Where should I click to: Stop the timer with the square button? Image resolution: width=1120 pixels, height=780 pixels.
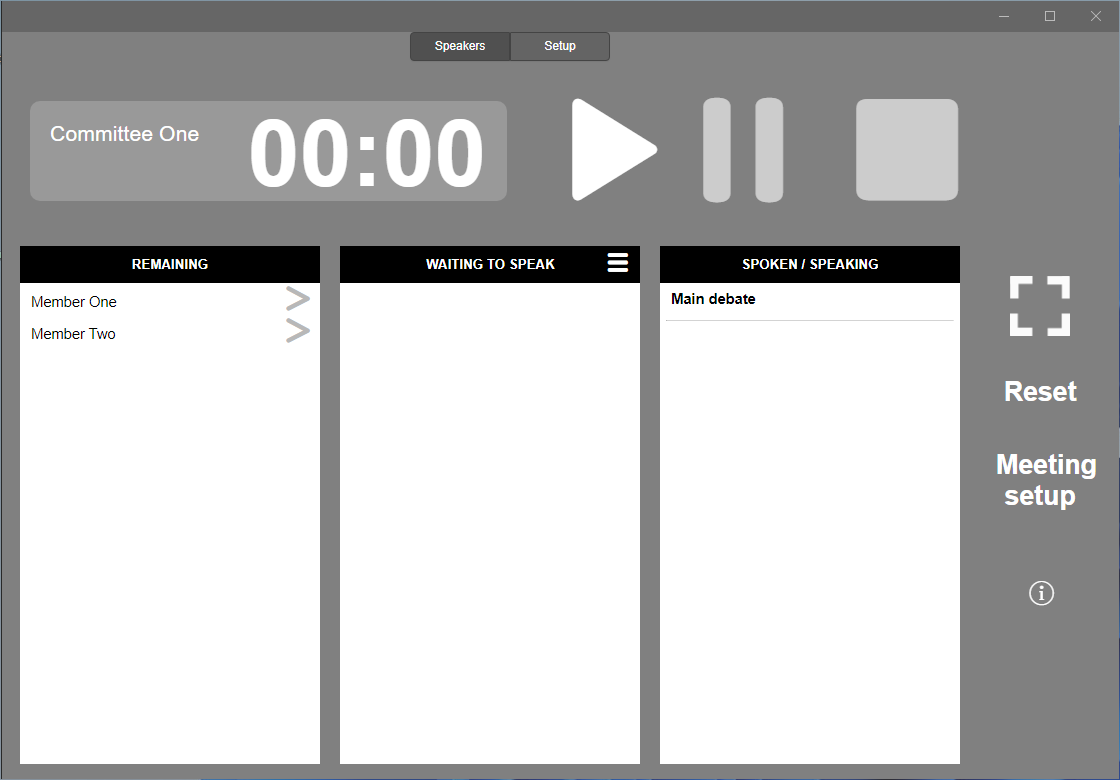click(907, 150)
